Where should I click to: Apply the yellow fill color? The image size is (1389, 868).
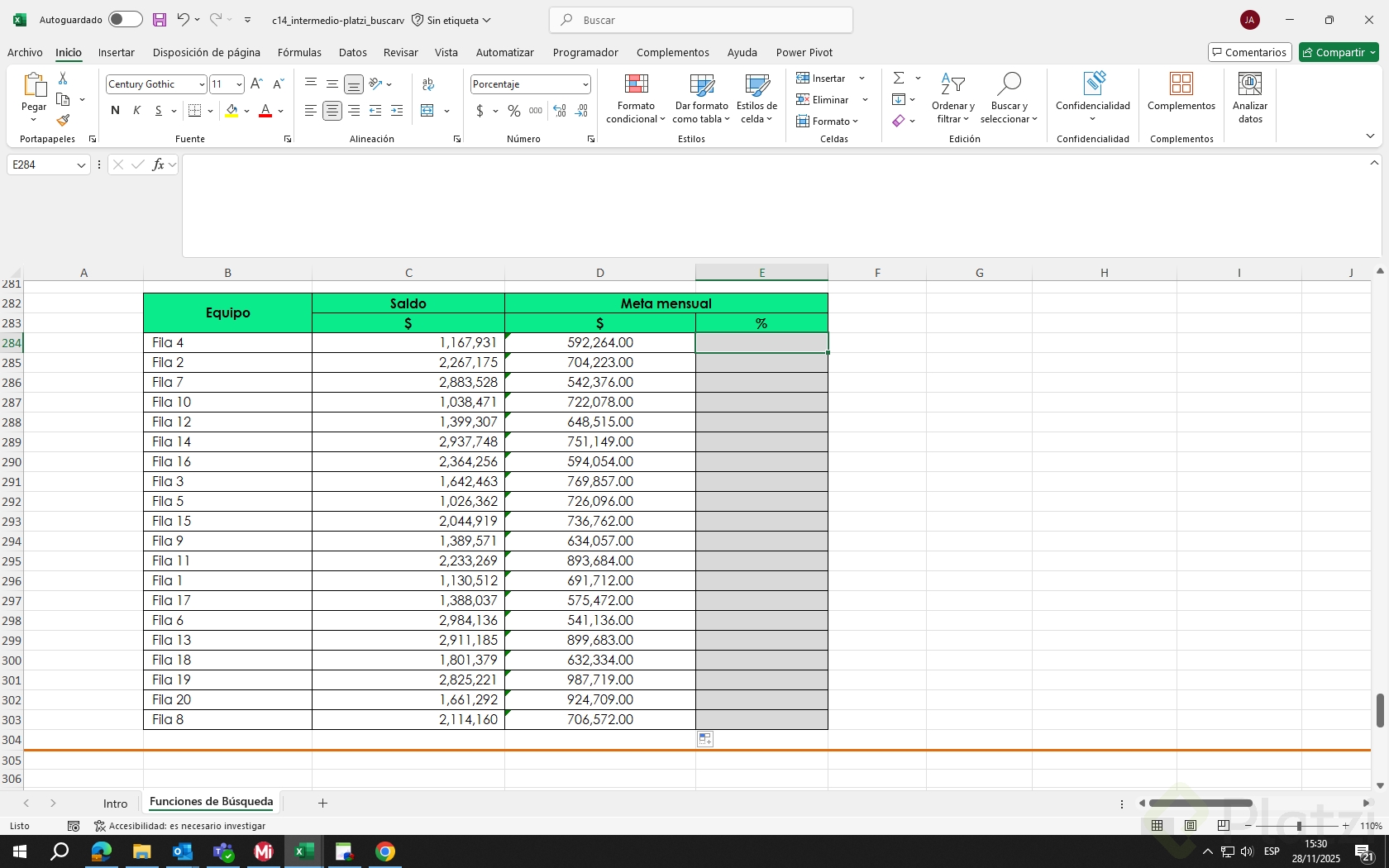point(231,111)
